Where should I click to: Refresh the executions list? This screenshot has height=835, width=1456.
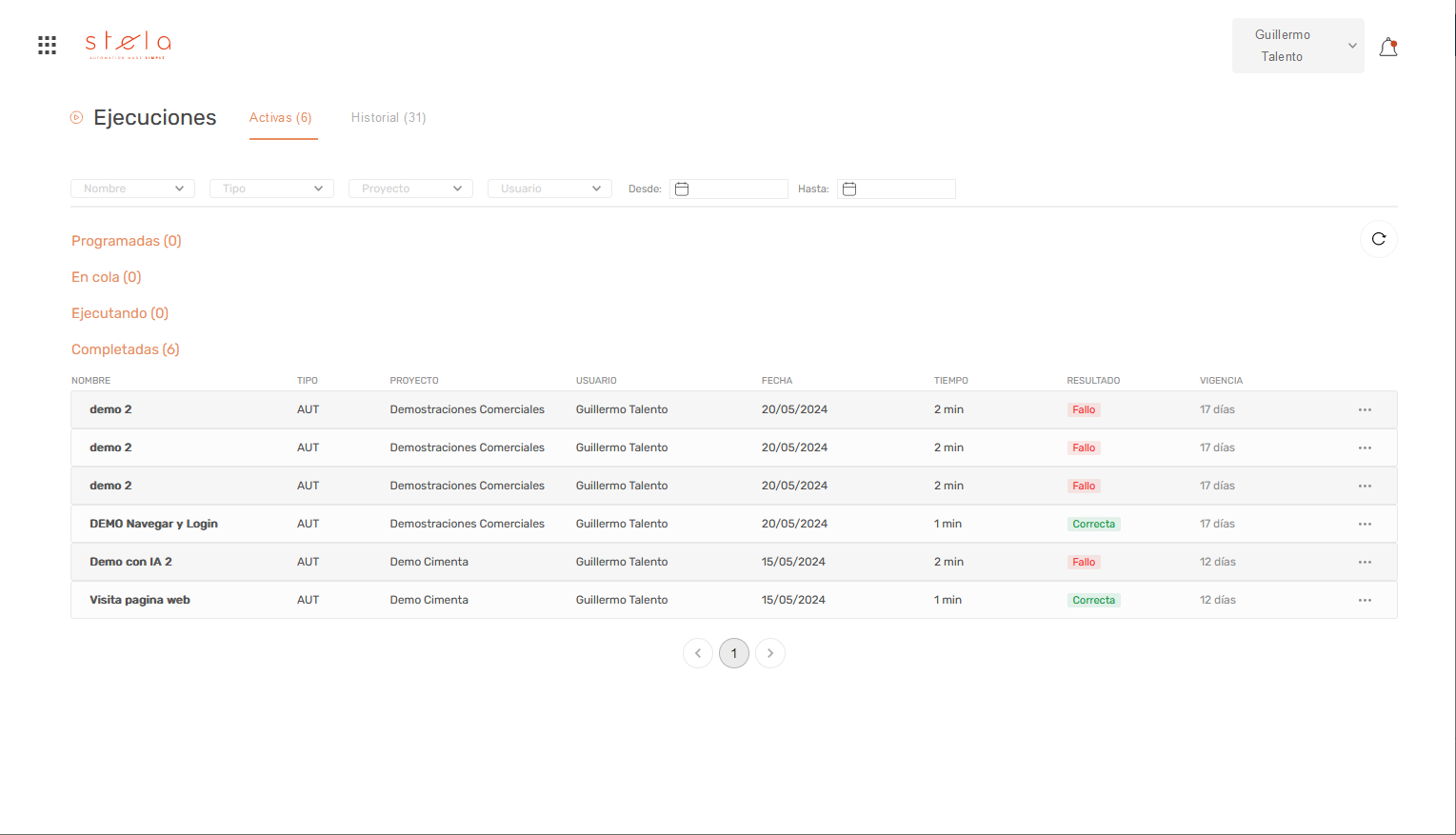[1378, 239]
